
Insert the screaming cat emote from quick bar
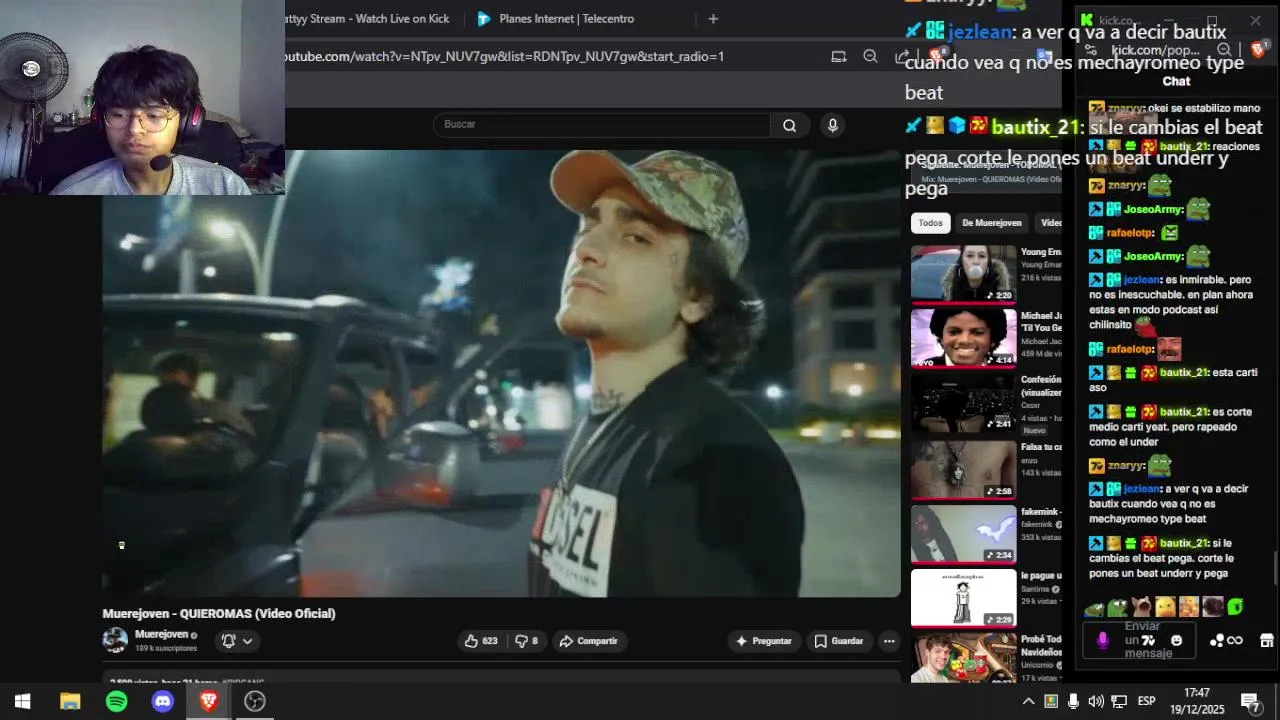(x=1141, y=607)
